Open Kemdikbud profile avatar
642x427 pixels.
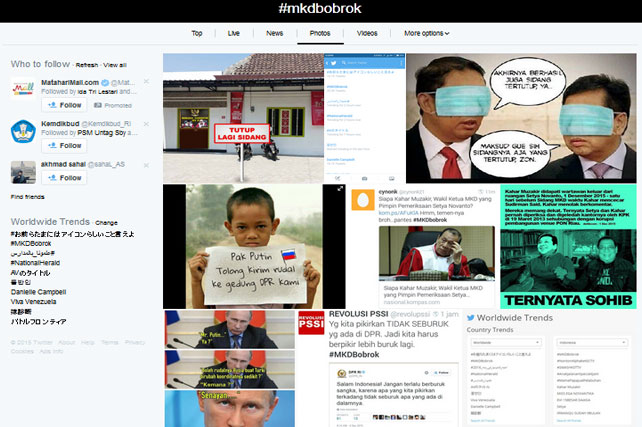pyautogui.click(x=23, y=131)
